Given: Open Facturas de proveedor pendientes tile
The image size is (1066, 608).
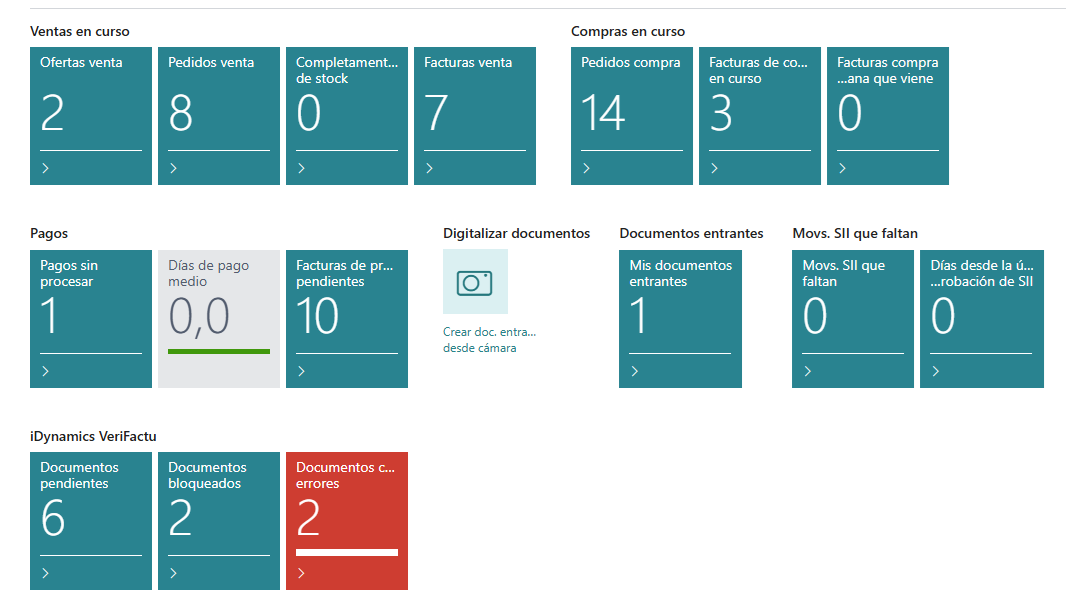Looking at the screenshot, I should point(347,318).
